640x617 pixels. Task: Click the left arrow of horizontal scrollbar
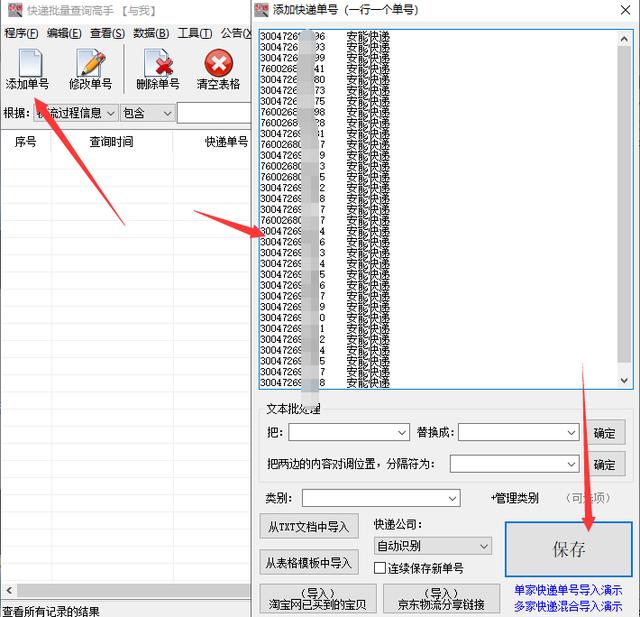coord(9,590)
